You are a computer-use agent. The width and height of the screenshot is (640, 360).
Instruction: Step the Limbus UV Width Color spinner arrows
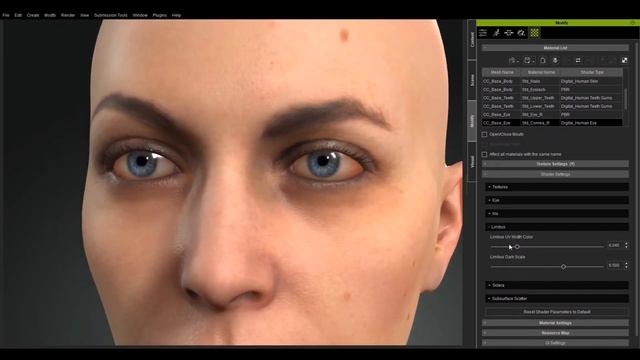pos(627,246)
